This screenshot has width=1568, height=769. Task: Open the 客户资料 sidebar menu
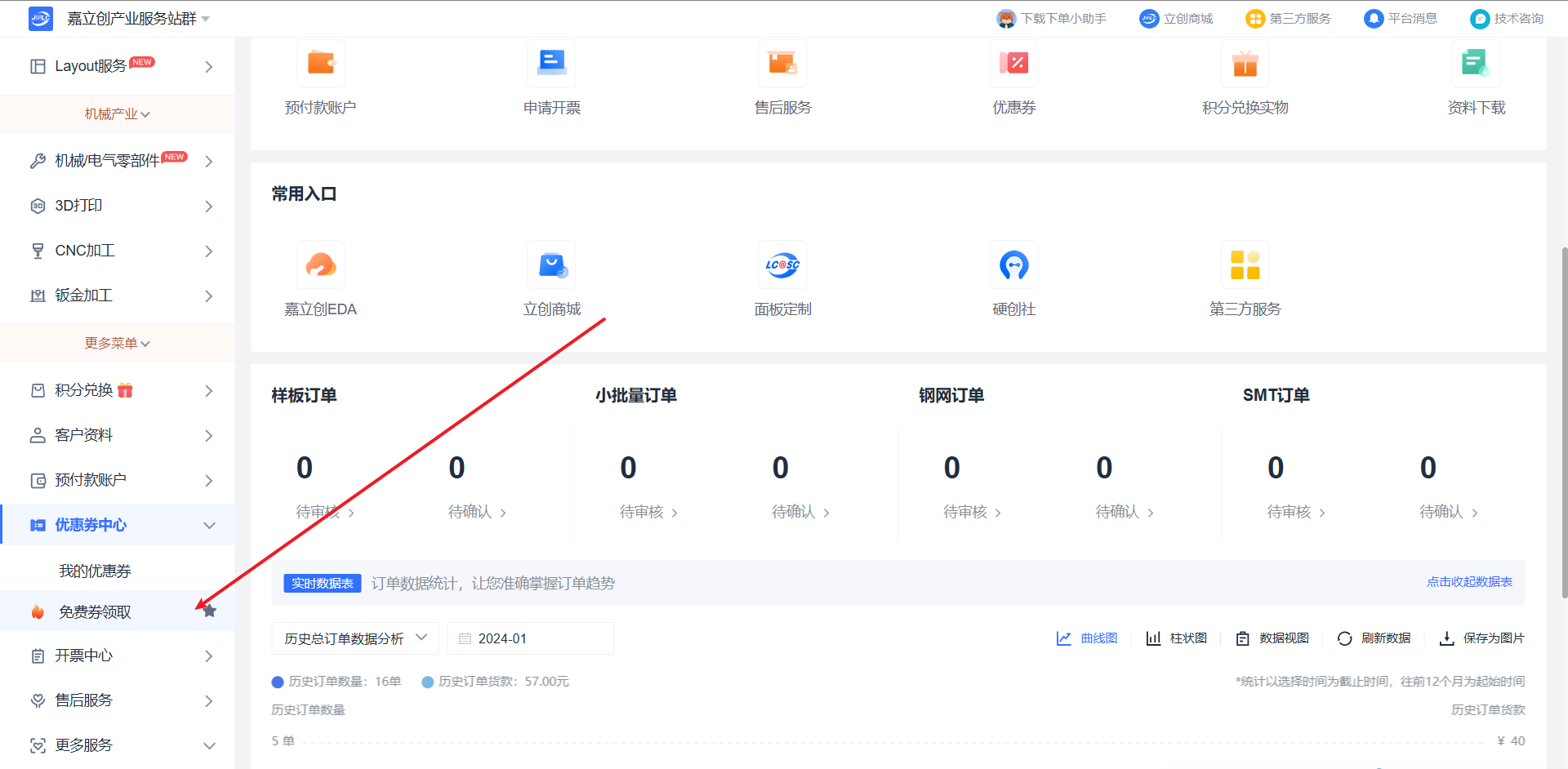(x=118, y=435)
